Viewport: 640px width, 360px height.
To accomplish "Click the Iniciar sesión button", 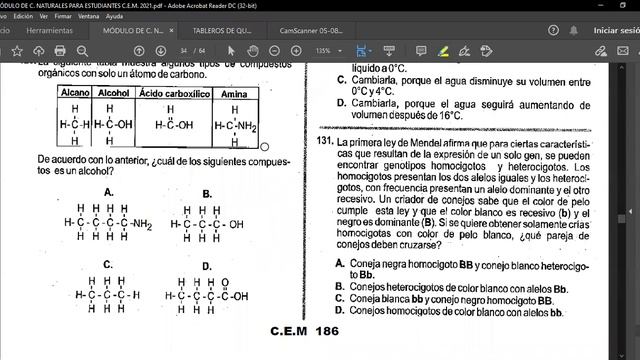I will (x=616, y=31).
